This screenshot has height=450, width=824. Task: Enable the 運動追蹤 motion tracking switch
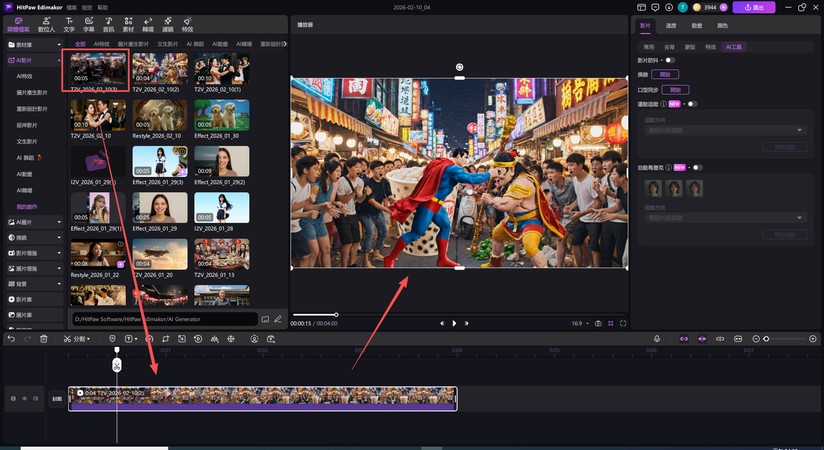point(691,103)
